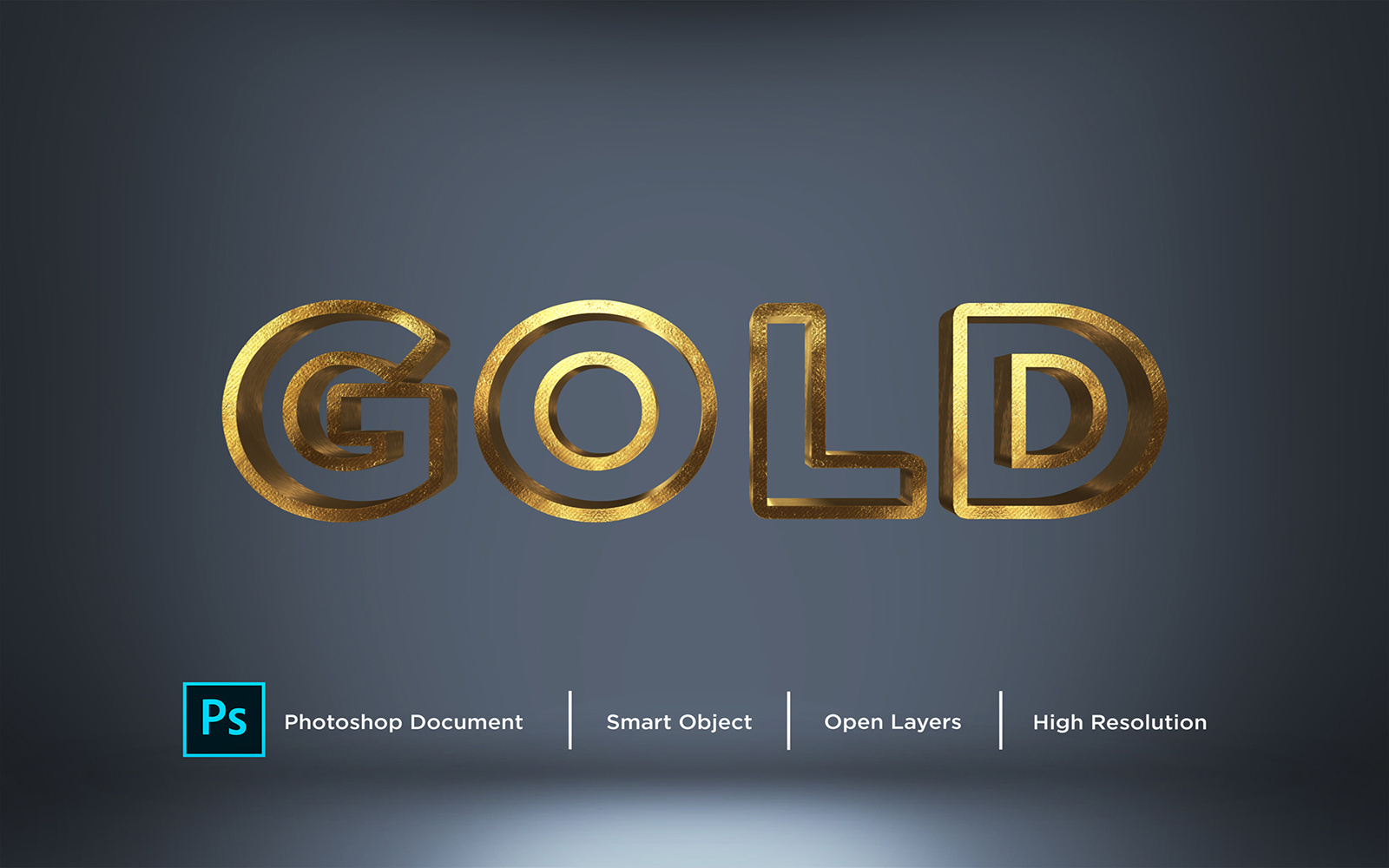Click the word High
This screenshot has width=1389, height=868.
(x=1057, y=722)
